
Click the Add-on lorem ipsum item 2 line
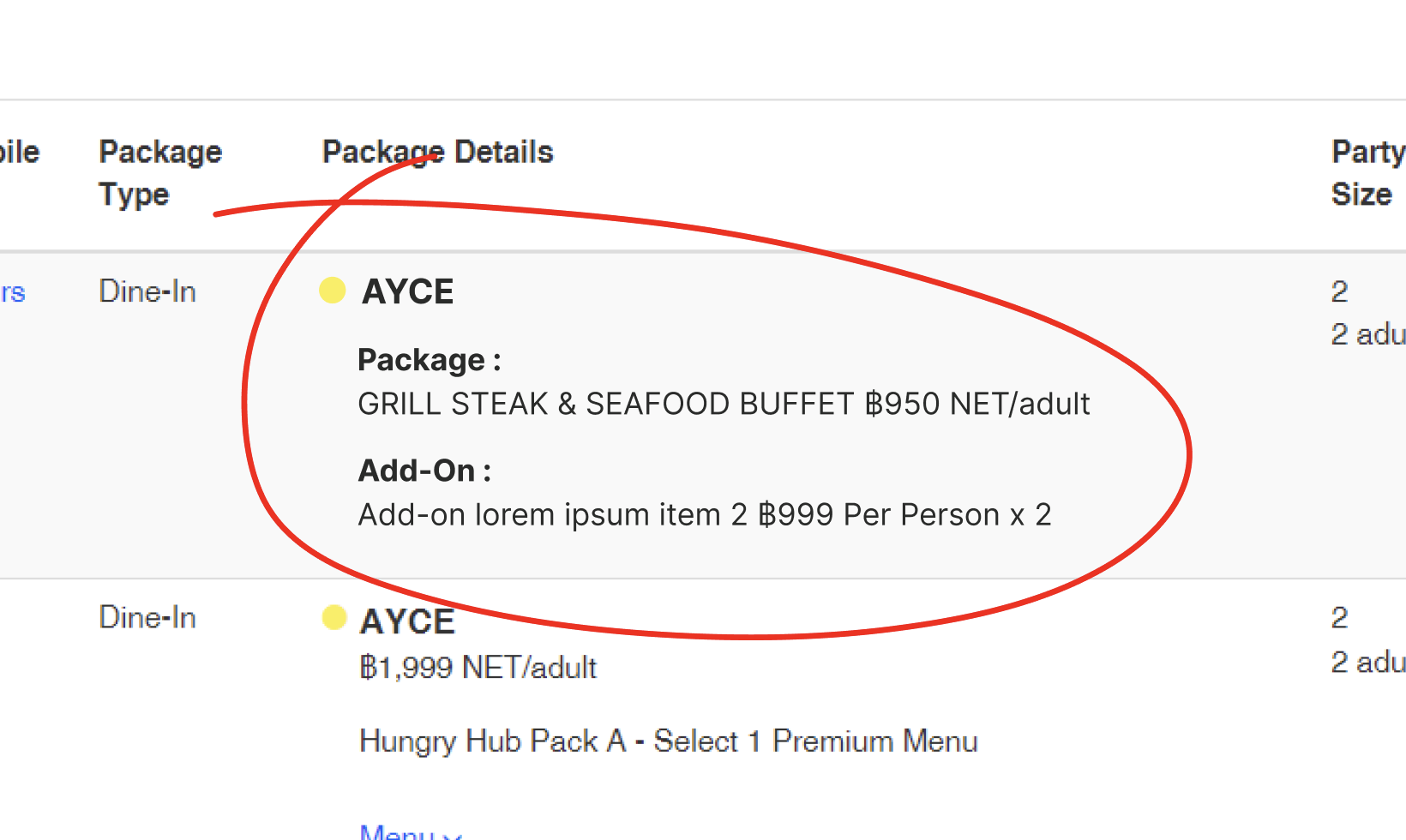coord(704,514)
